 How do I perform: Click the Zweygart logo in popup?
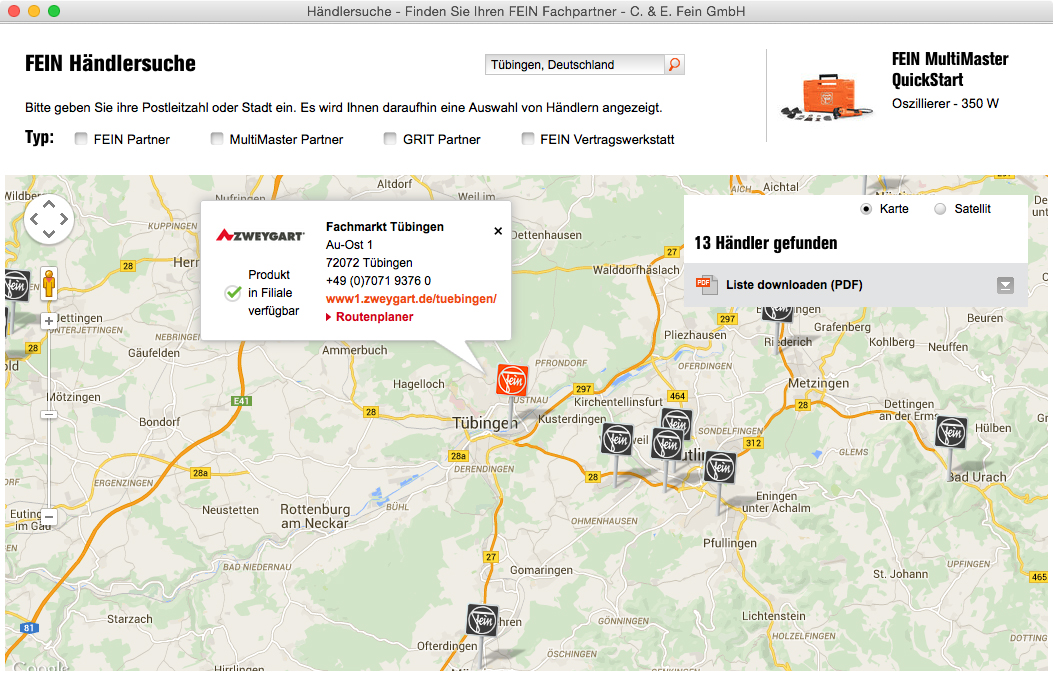pyautogui.click(x=260, y=235)
